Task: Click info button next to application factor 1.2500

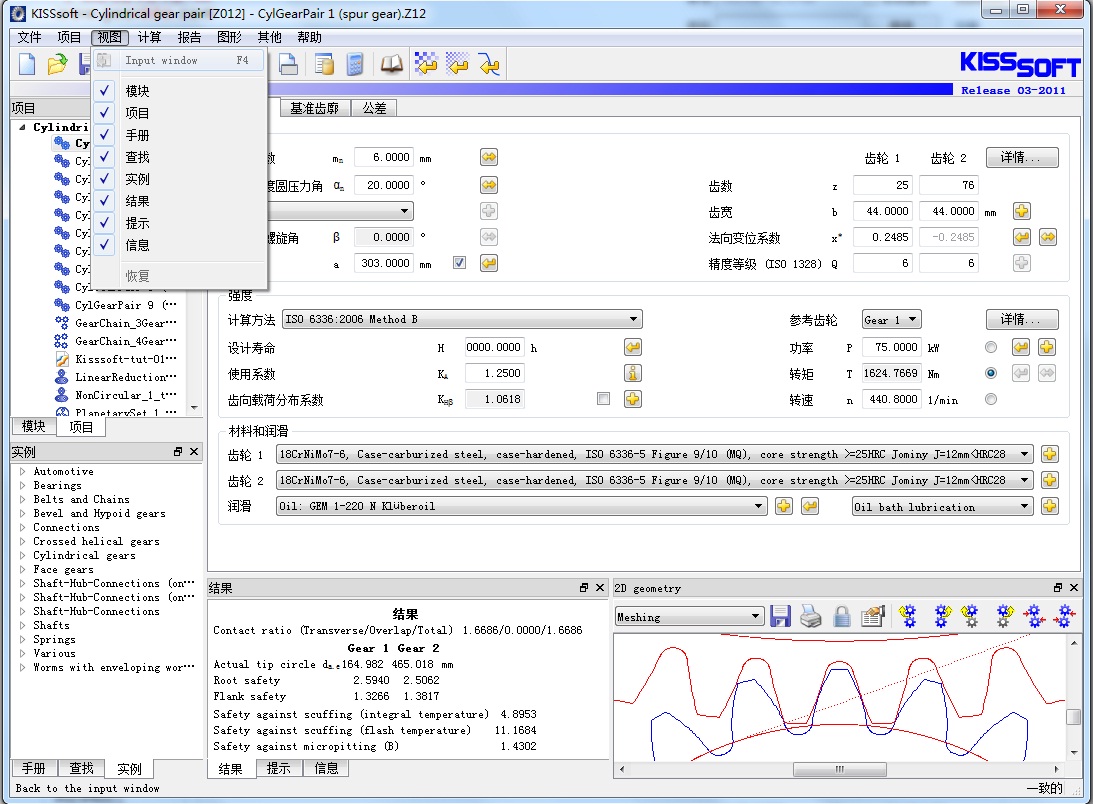Action: click(x=633, y=373)
